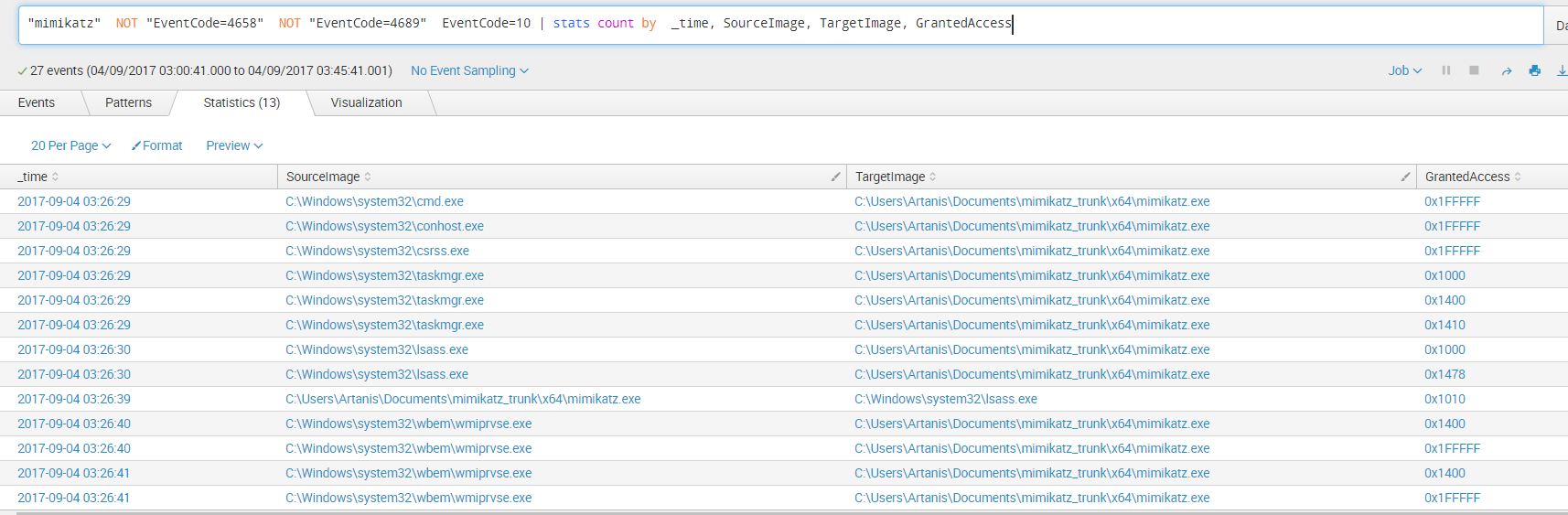Image resolution: width=1568 pixels, height=515 pixels.
Task: Open the Format options
Action: [x=156, y=145]
